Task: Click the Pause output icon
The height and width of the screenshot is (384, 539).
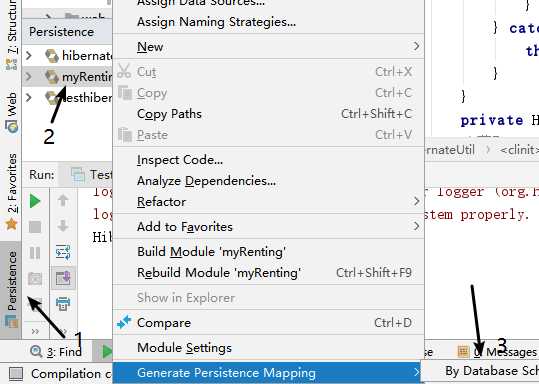Action: click(x=35, y=253)
